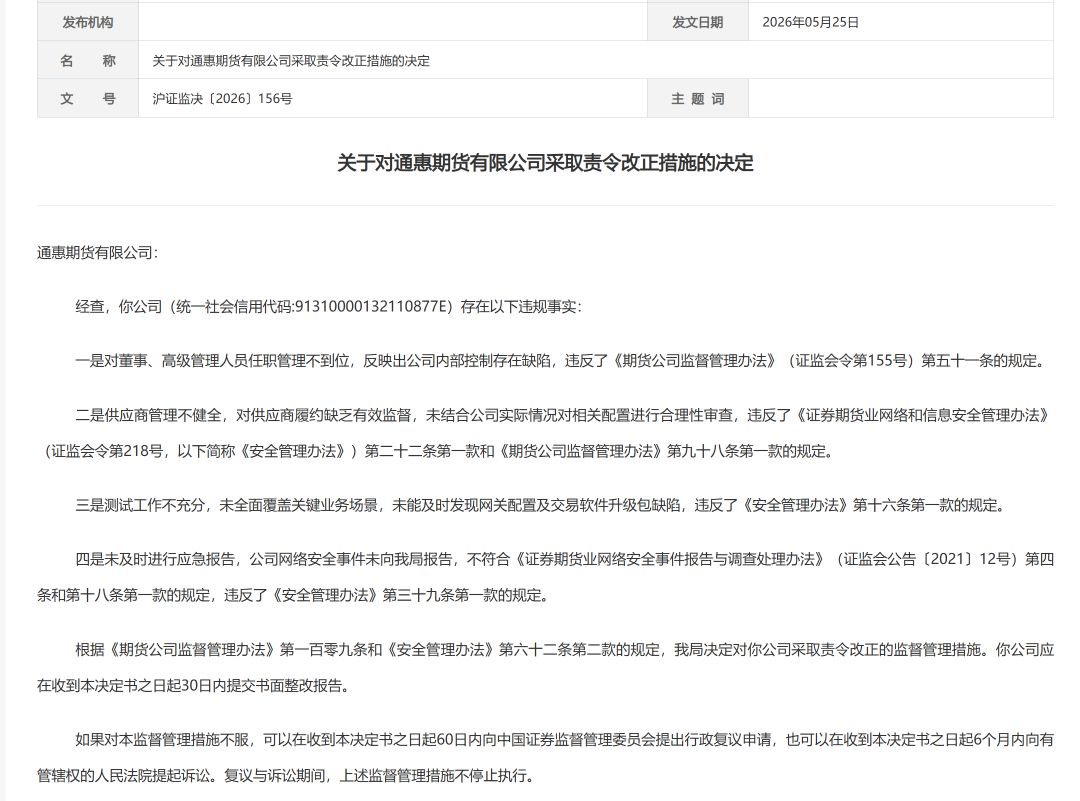Select the date 2026年05月25日

coord(810,22)
